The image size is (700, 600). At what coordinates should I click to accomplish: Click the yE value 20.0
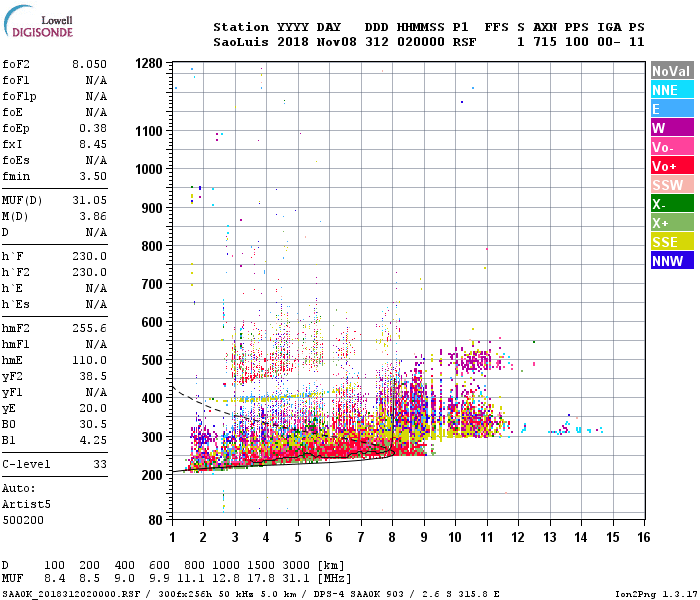click(x=93, y=408)
